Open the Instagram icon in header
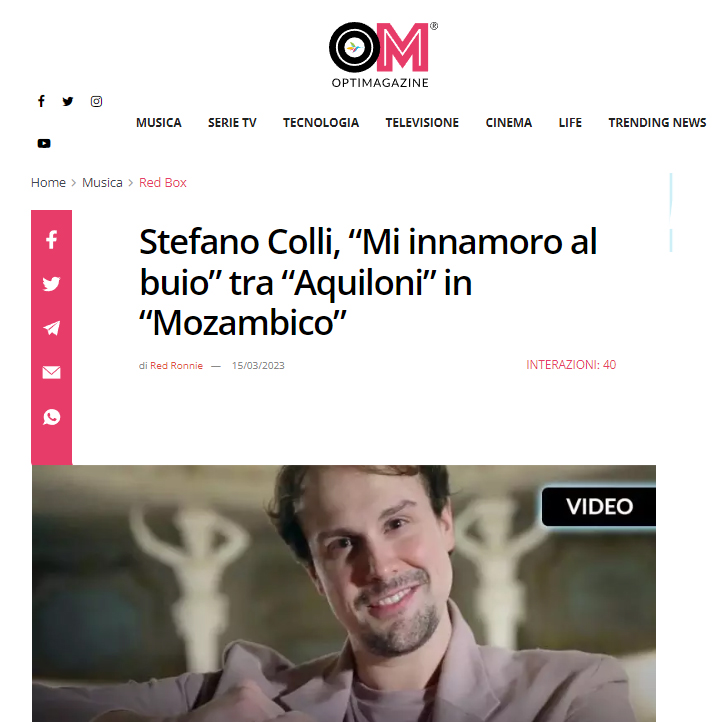Image resolution: width=721 pixels, height=722 pixels. point(96,101)
